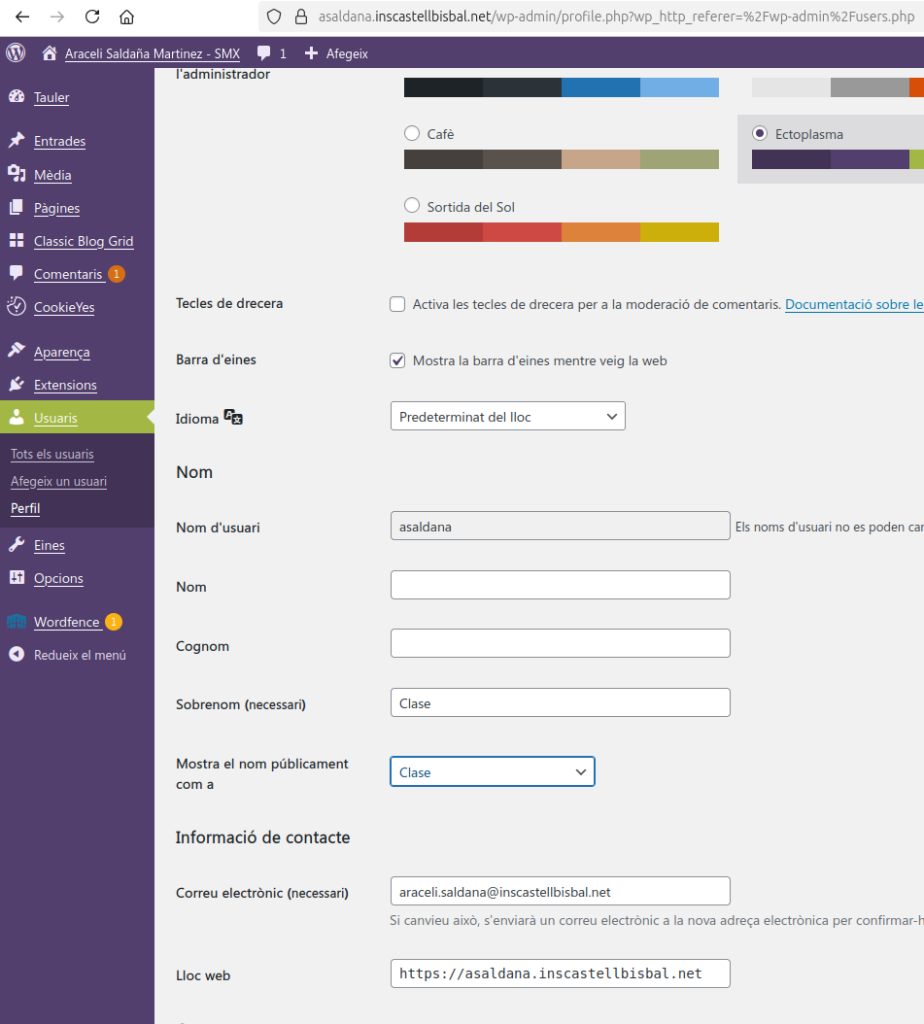Enable keyboard shortcuts for comment moderation

[398, 304]
